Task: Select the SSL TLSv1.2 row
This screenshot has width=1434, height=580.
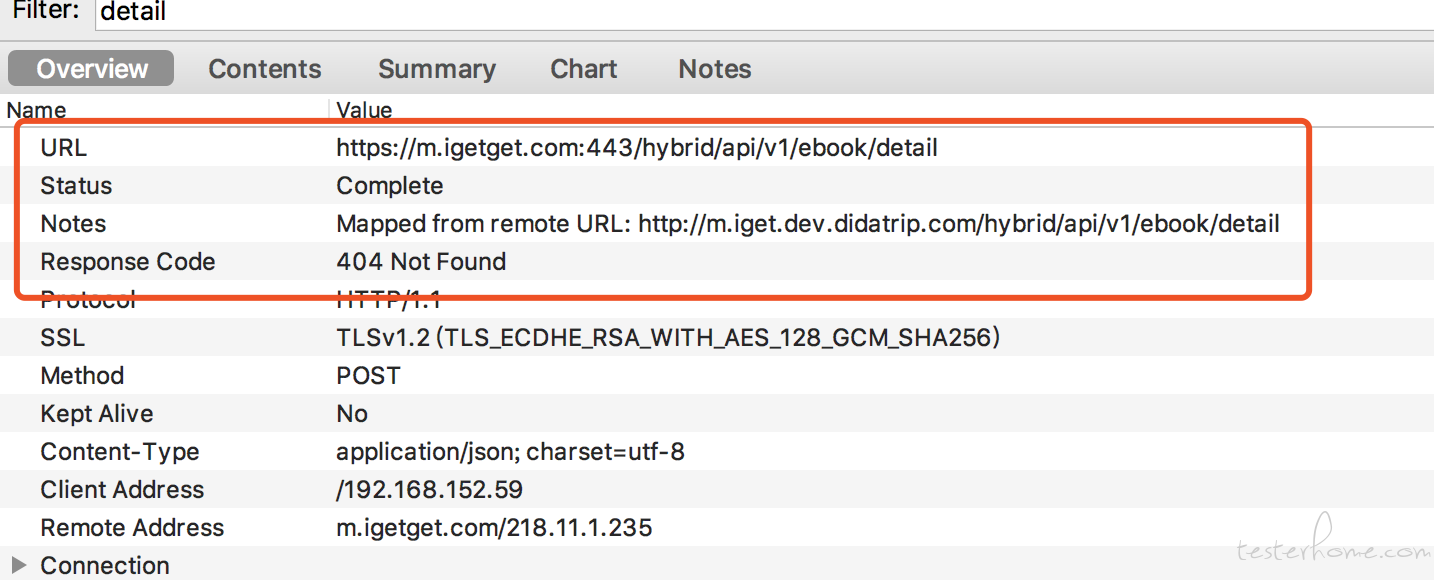Action: coord(717,338)
